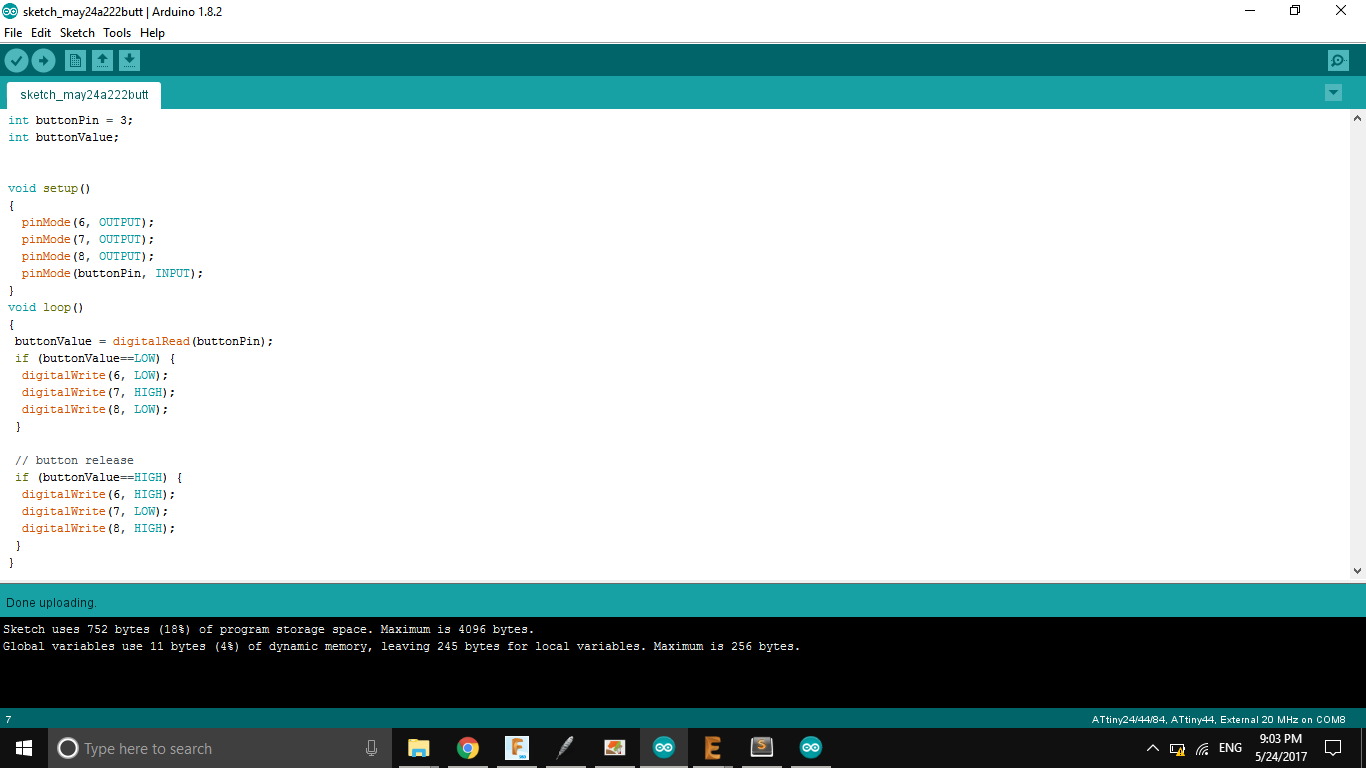Click 'digitalWrite(6, HIGH);' code line
The image size is (1366, 768).
point(98,494)
